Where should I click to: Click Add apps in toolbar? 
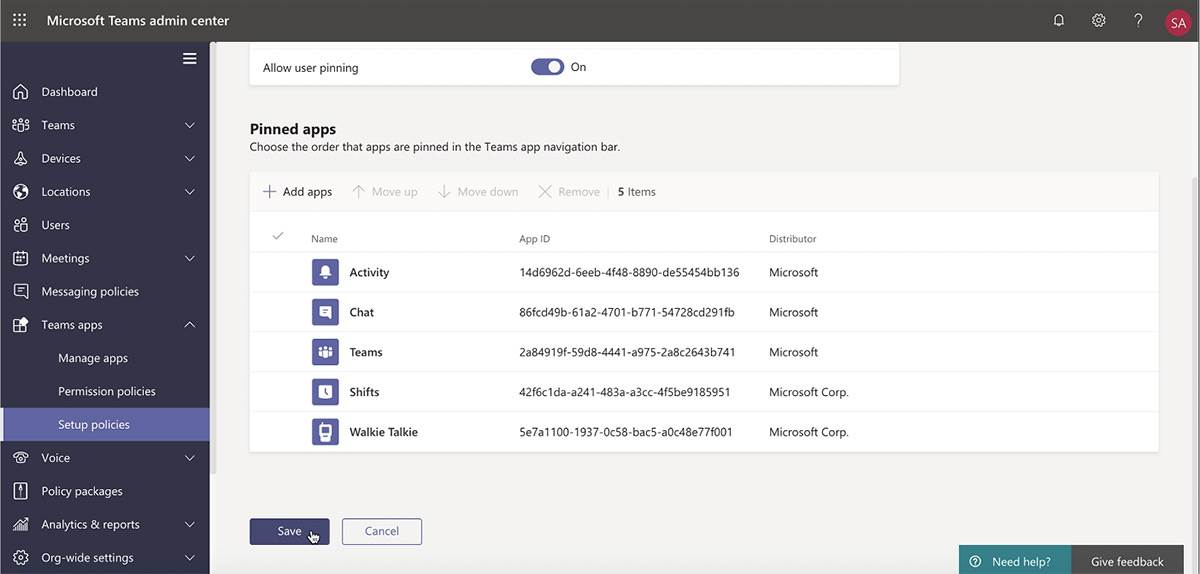(x=297, y=192)
